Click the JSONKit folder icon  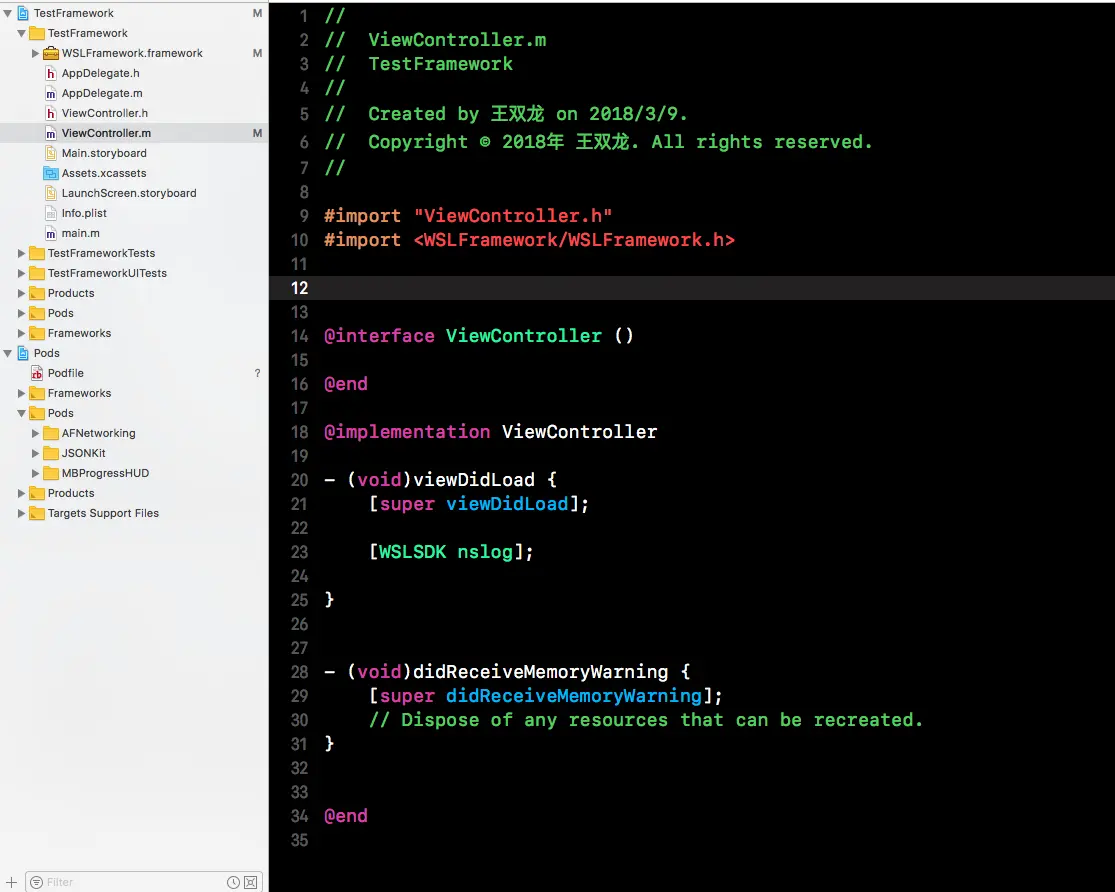click(50, 453)
